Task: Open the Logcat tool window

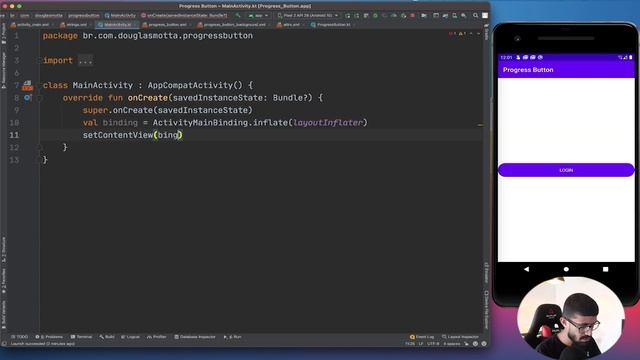Action: click(130, 337)
